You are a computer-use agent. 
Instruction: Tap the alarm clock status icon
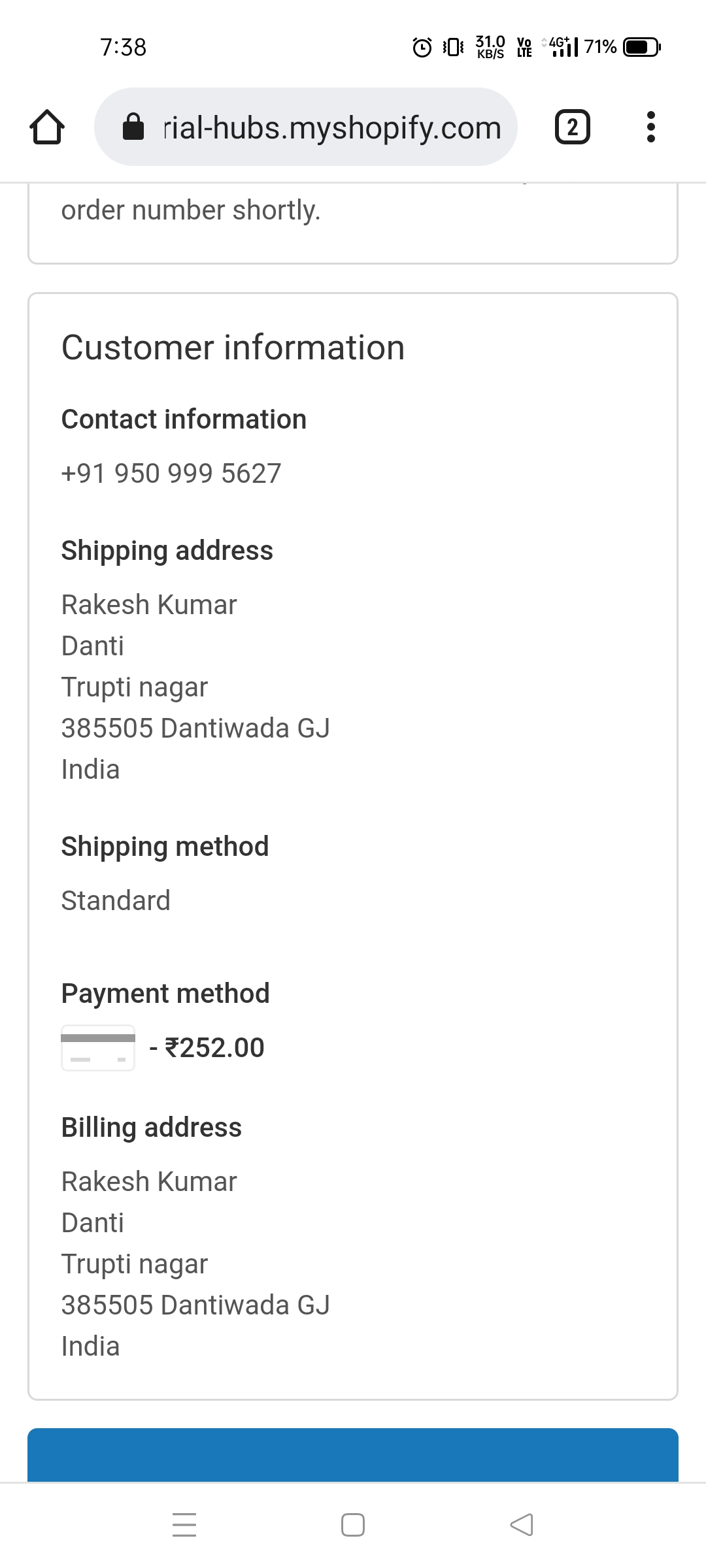[422, 47]
